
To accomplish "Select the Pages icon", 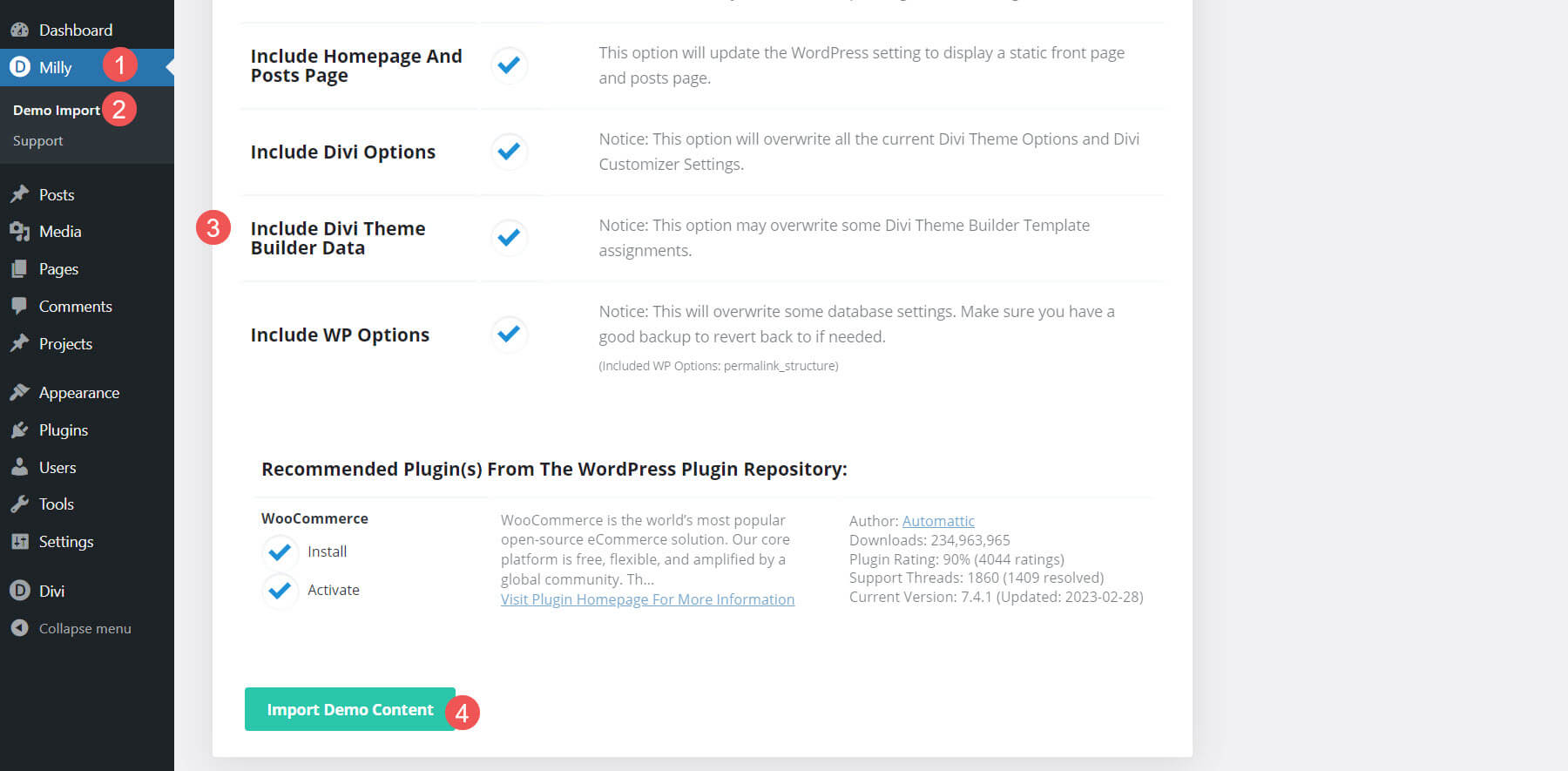I will pos(19,268).
